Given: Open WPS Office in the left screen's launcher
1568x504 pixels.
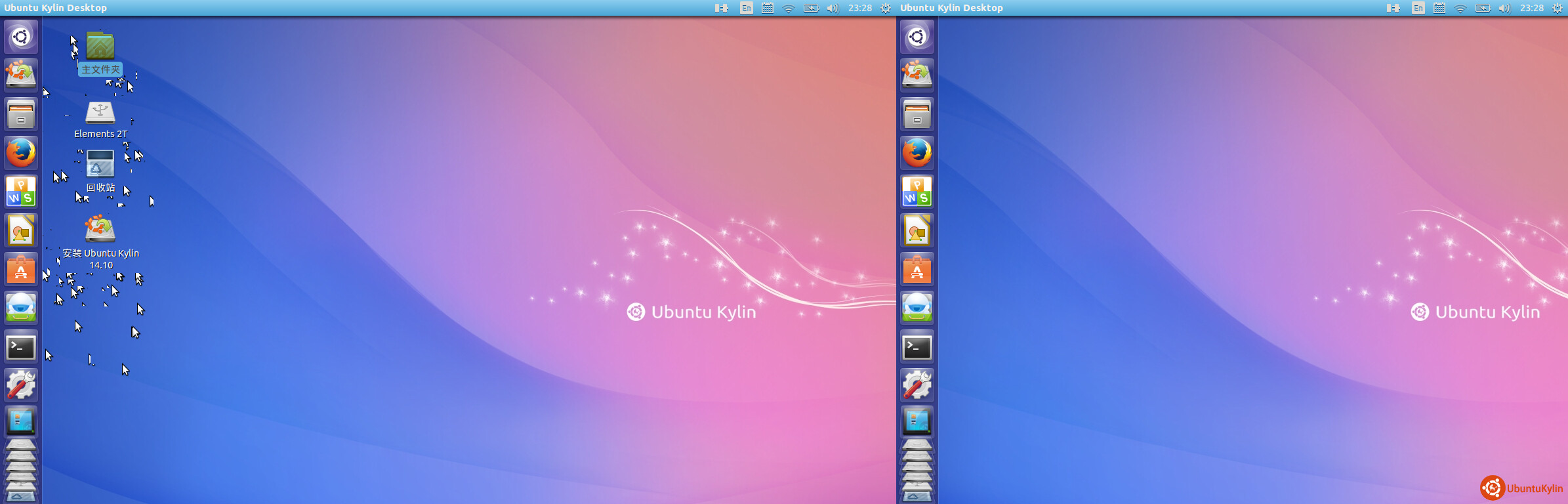Looking at the screenshot, I should [x=21, y=192].
